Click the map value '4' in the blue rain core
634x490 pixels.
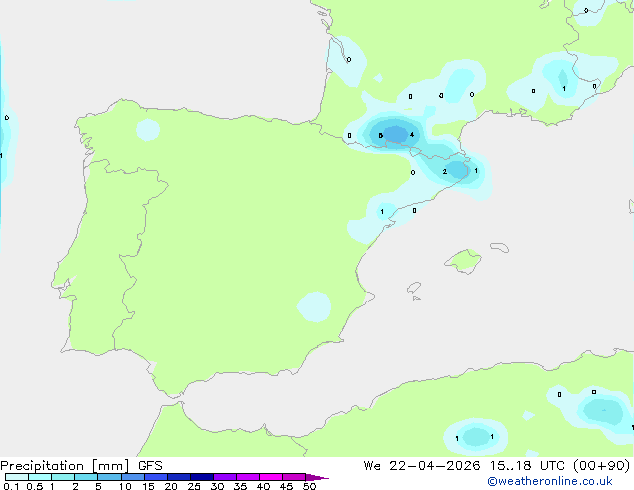pyautogui.click(x=412, y=135)
